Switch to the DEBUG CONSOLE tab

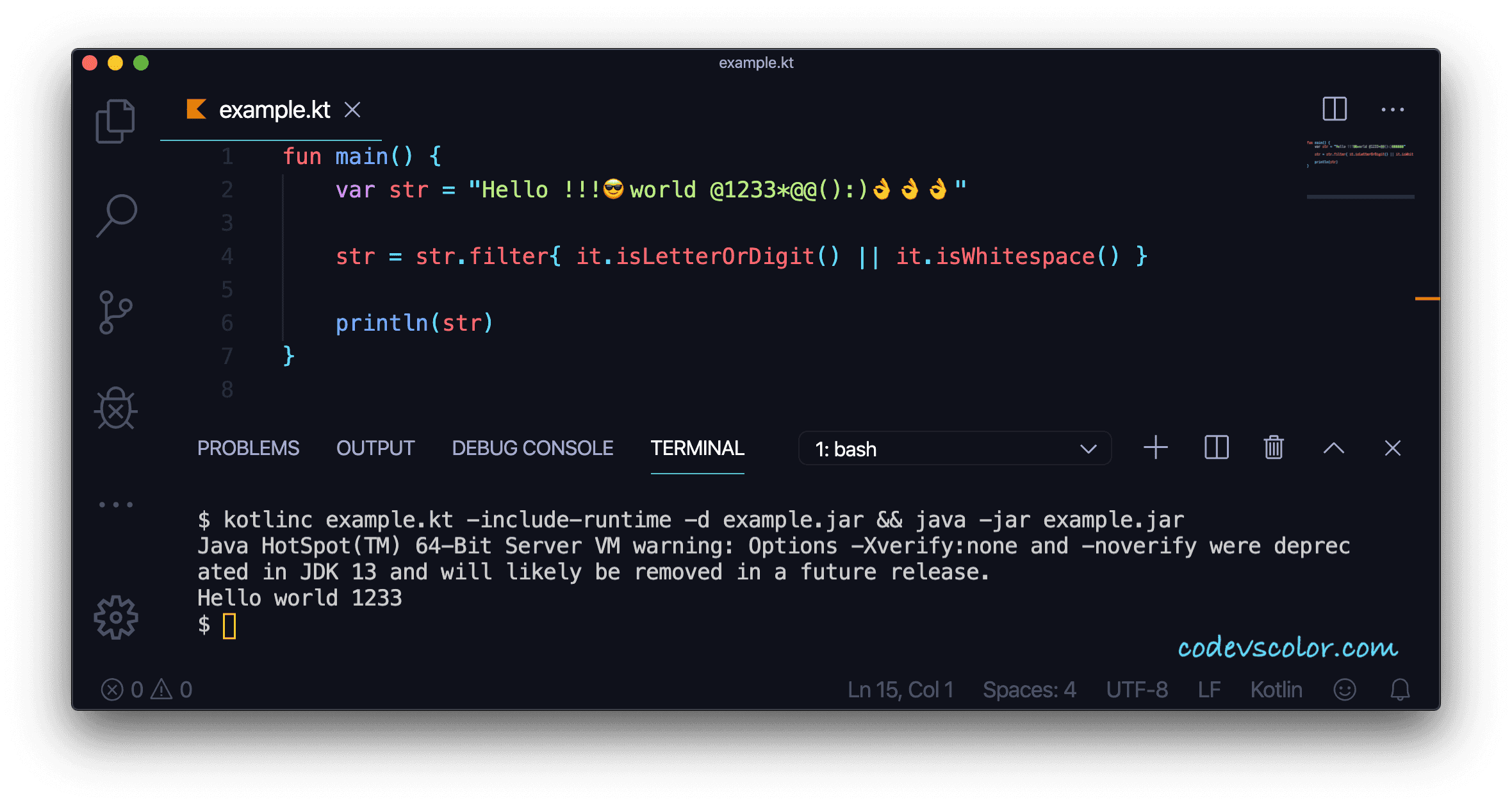coord(532,448)
